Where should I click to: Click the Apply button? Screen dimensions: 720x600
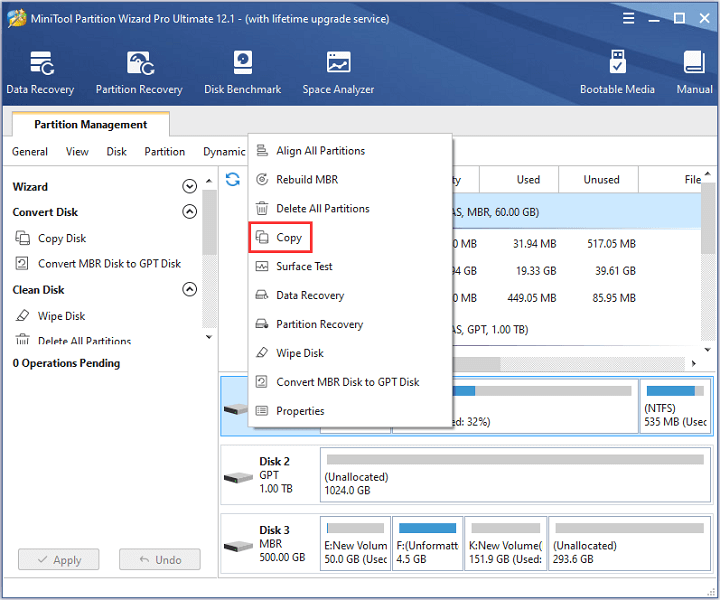[x=59, y=560]
